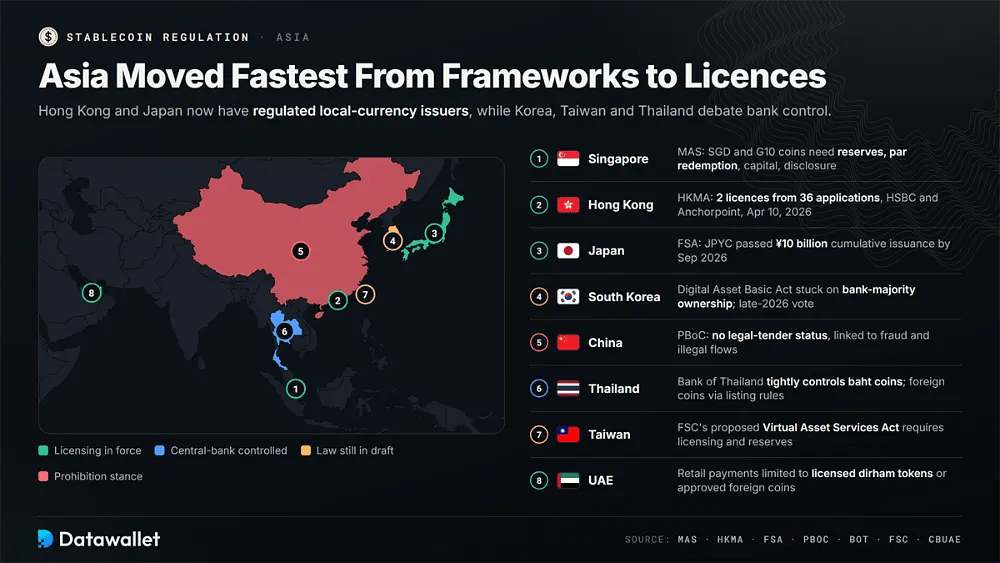Click map marker 1 at Singapore
This screenshot has height=563, width=1000.
coord(295,388)
